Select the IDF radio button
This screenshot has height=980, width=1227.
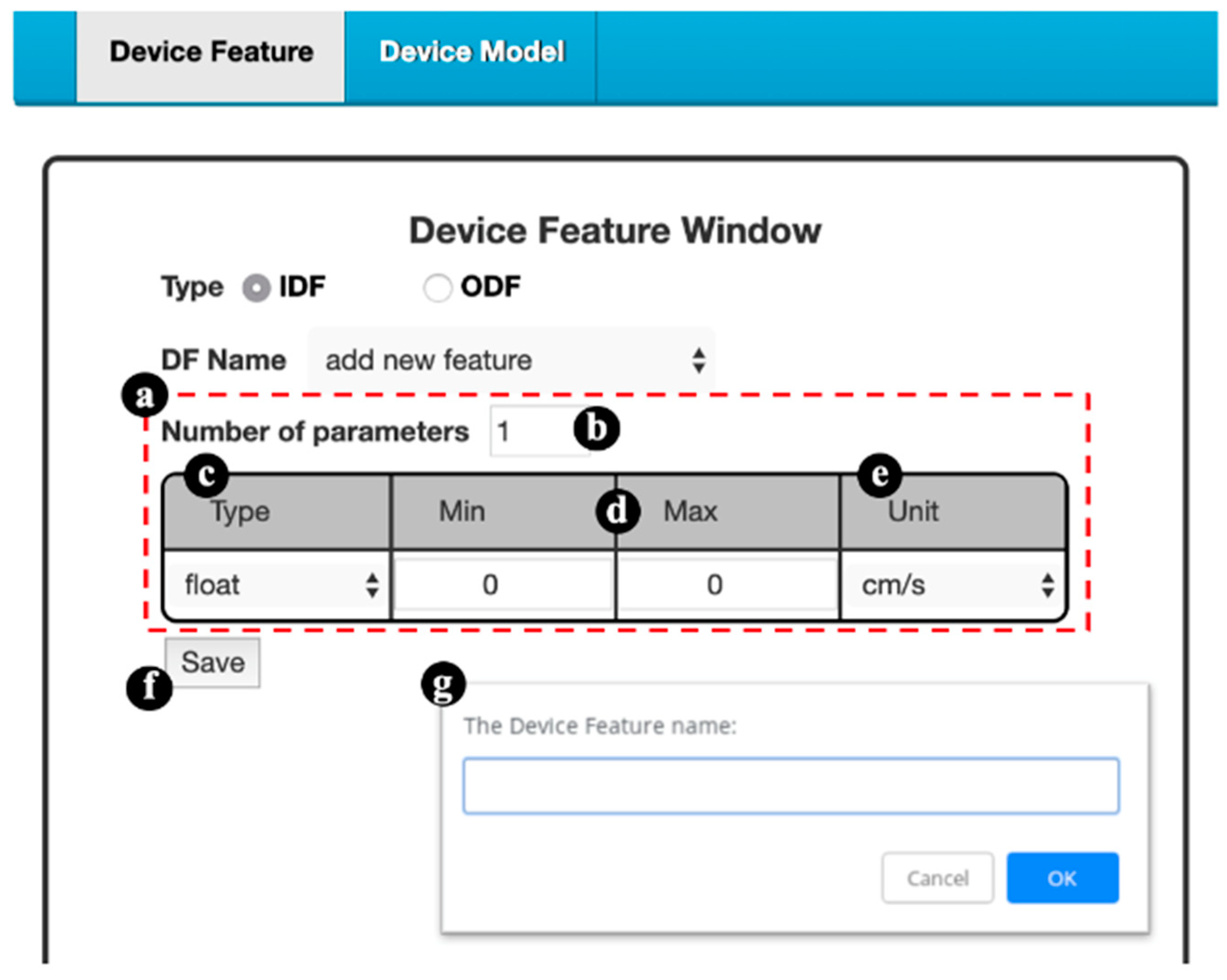click(256, 288)
